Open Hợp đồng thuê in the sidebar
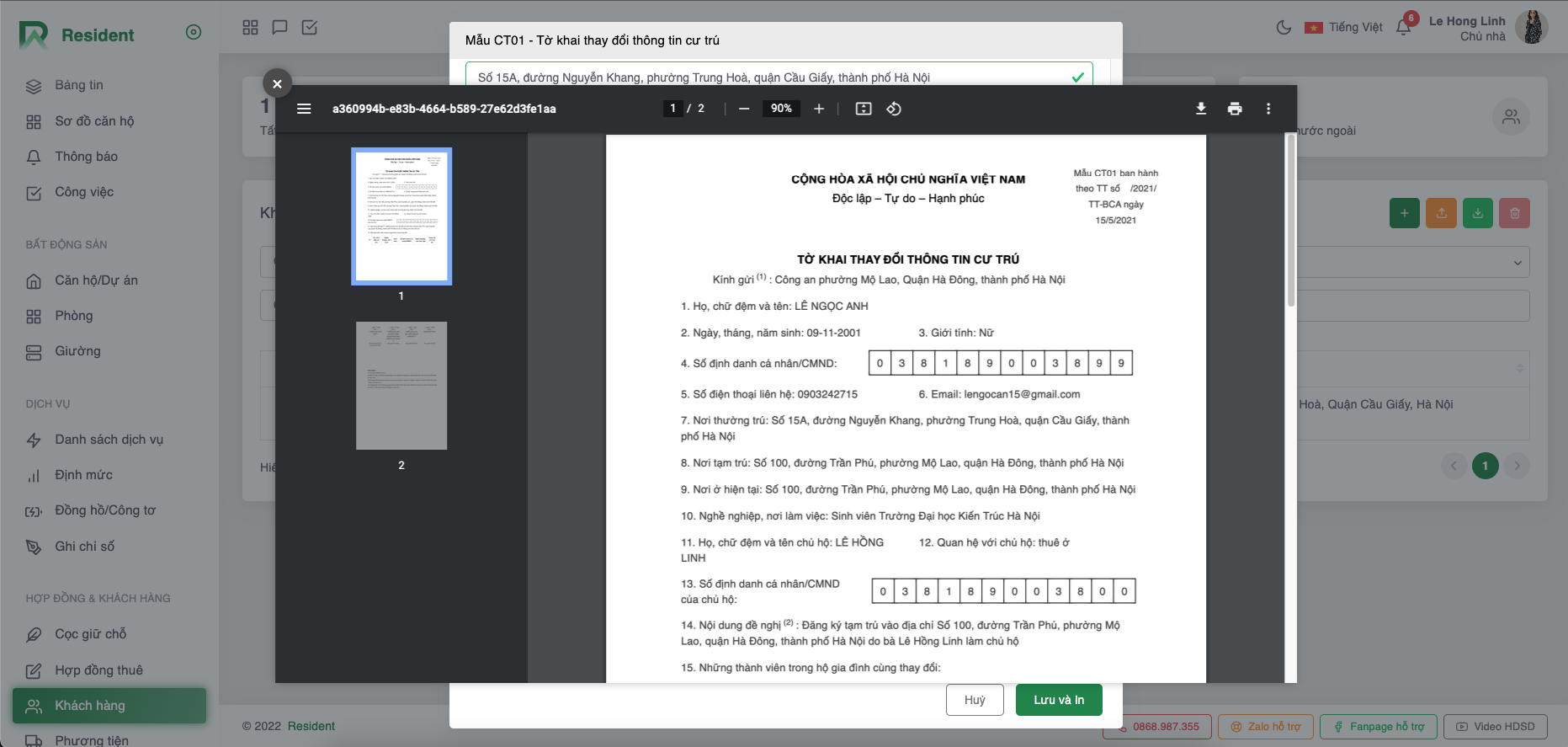The height and width of the screenshot is (747, 1568). tap(98, 670)
